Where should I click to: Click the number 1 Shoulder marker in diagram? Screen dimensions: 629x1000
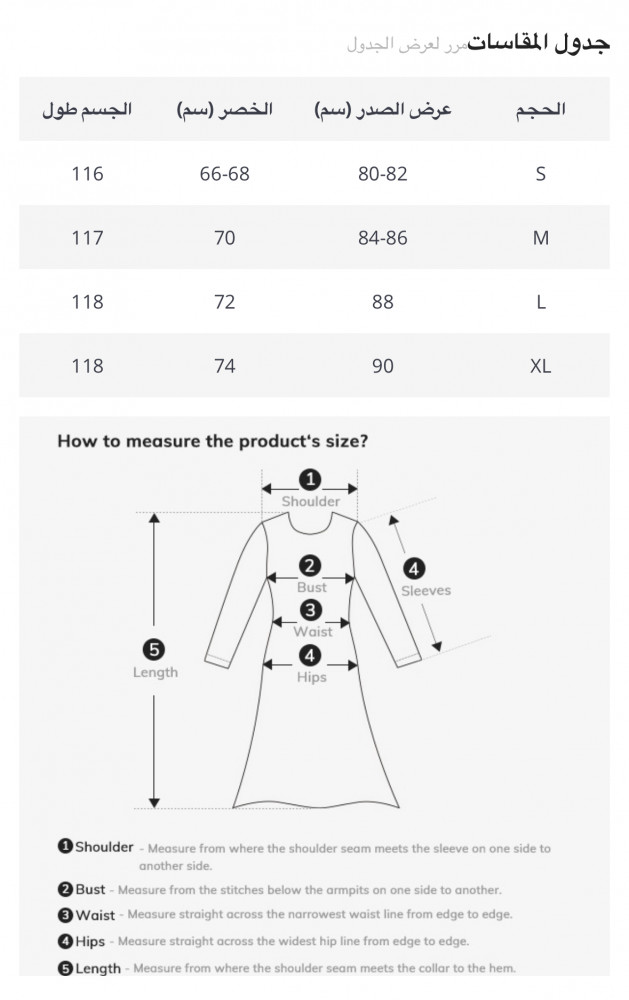[x=310, y=480]
